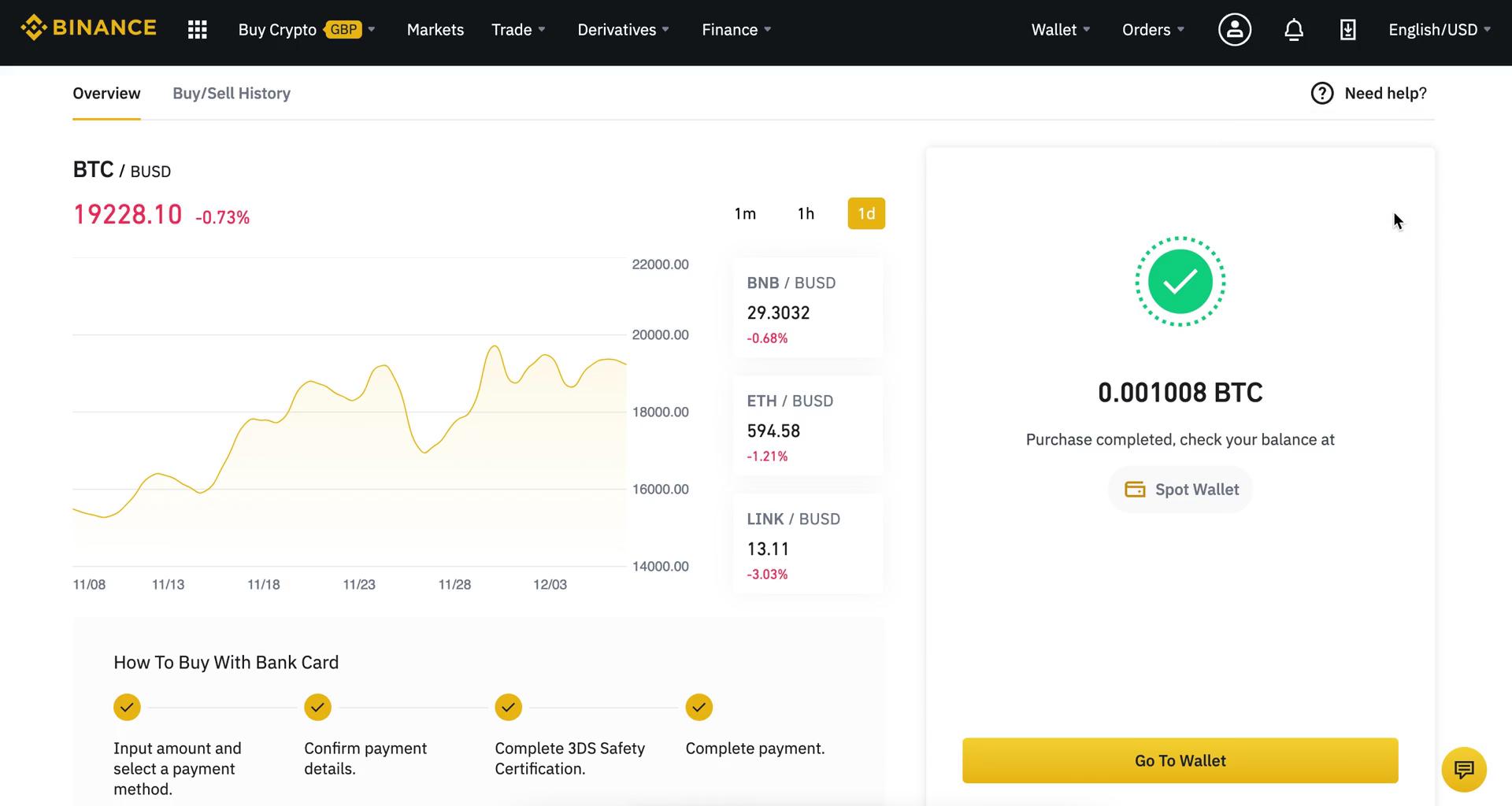
Task: Click the 'Input amount' step check icon
Action: (x=127, y=707)
